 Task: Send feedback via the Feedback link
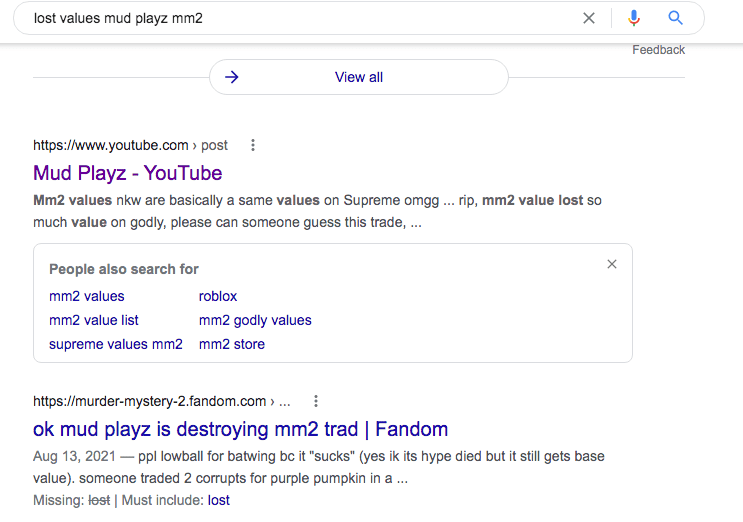pos(658,50)
